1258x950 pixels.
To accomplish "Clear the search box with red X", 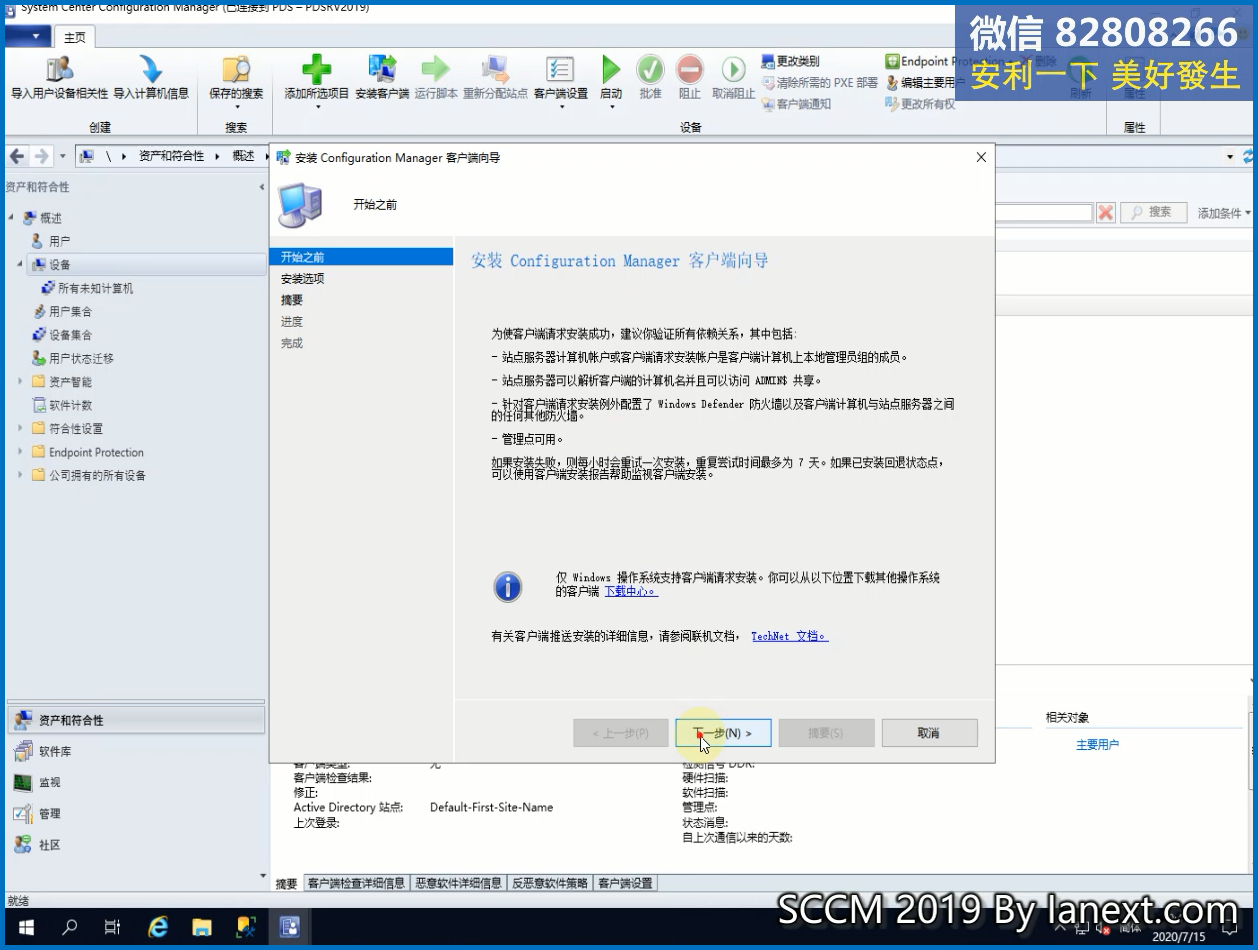I will [1106, 212].
